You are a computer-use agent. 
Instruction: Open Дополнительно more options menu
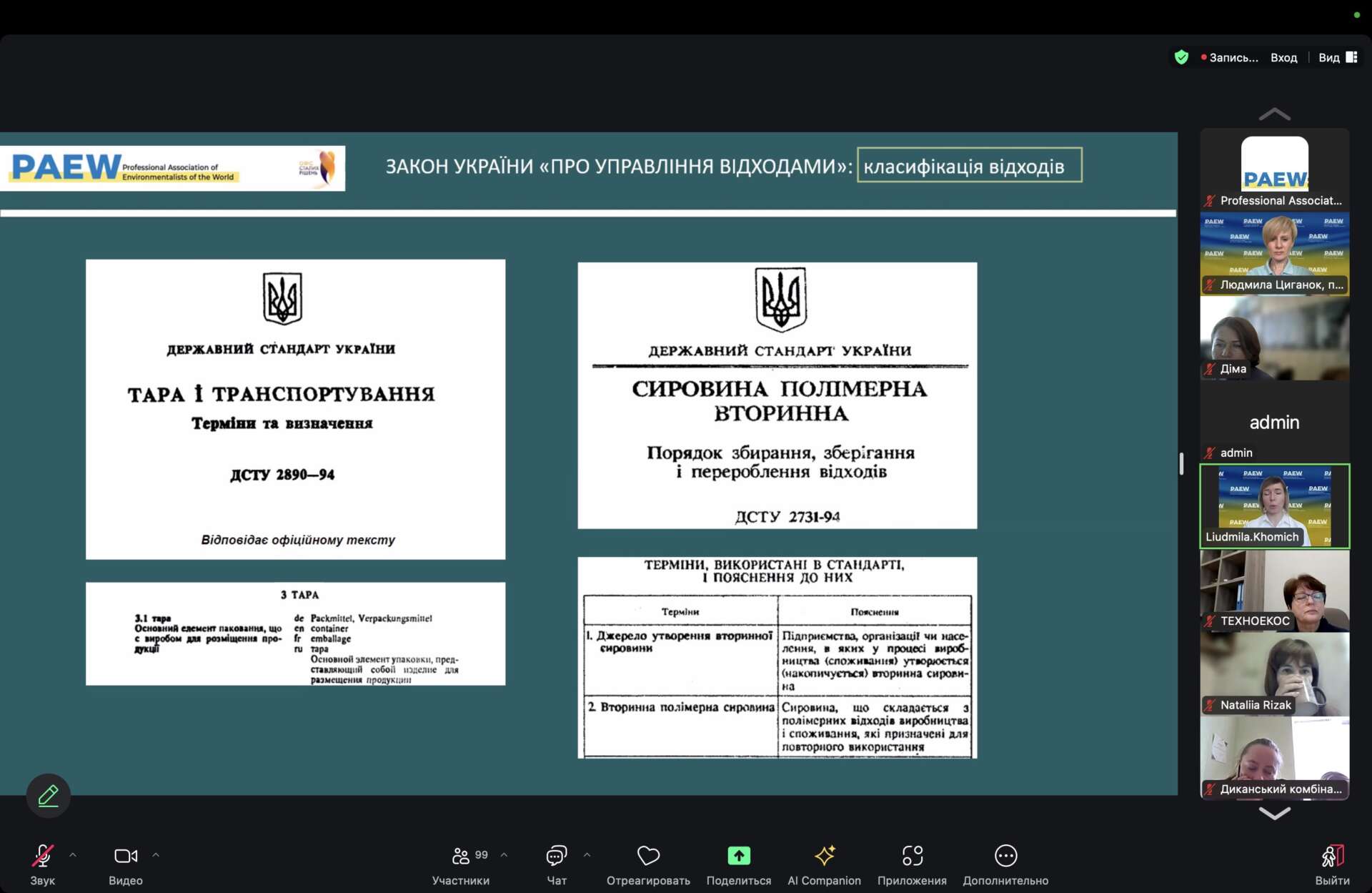pyautogui.click(x=1005, y=856)
